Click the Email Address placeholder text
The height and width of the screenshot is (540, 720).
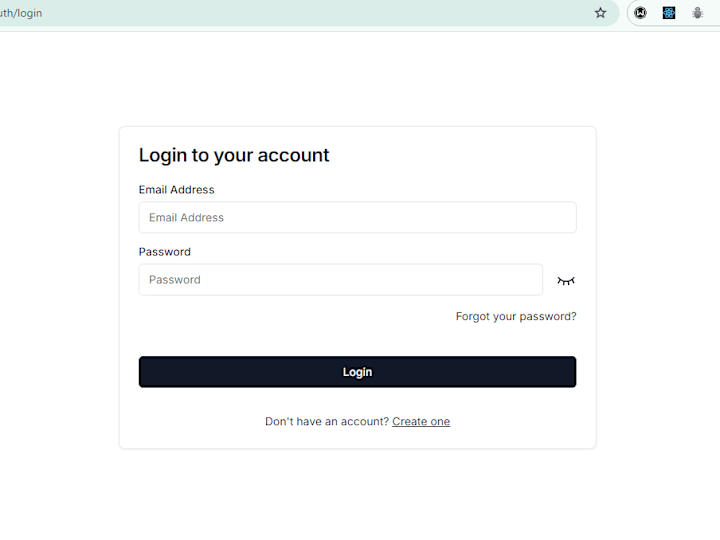point(186,217)
